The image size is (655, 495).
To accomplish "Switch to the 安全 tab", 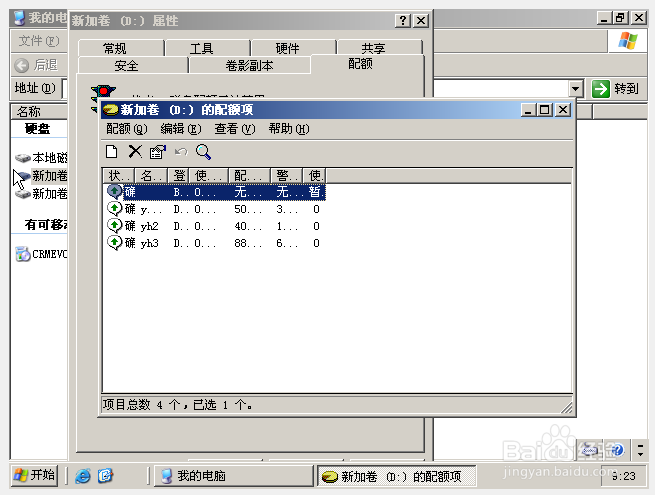I will click(133, 66).
